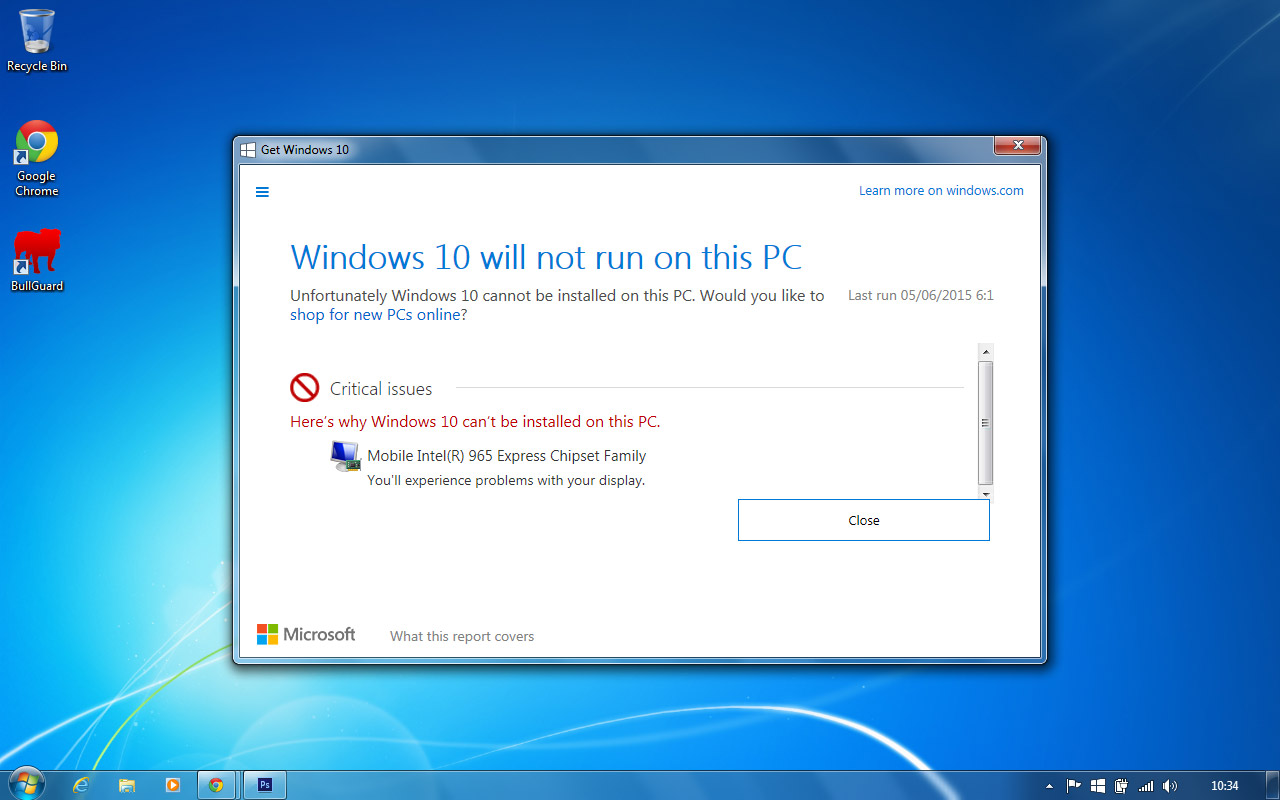1280x800 pixels.
Task: Click the report's vertical scrollbar thumb
Action: pyautogui.click(x=986, y=423)
